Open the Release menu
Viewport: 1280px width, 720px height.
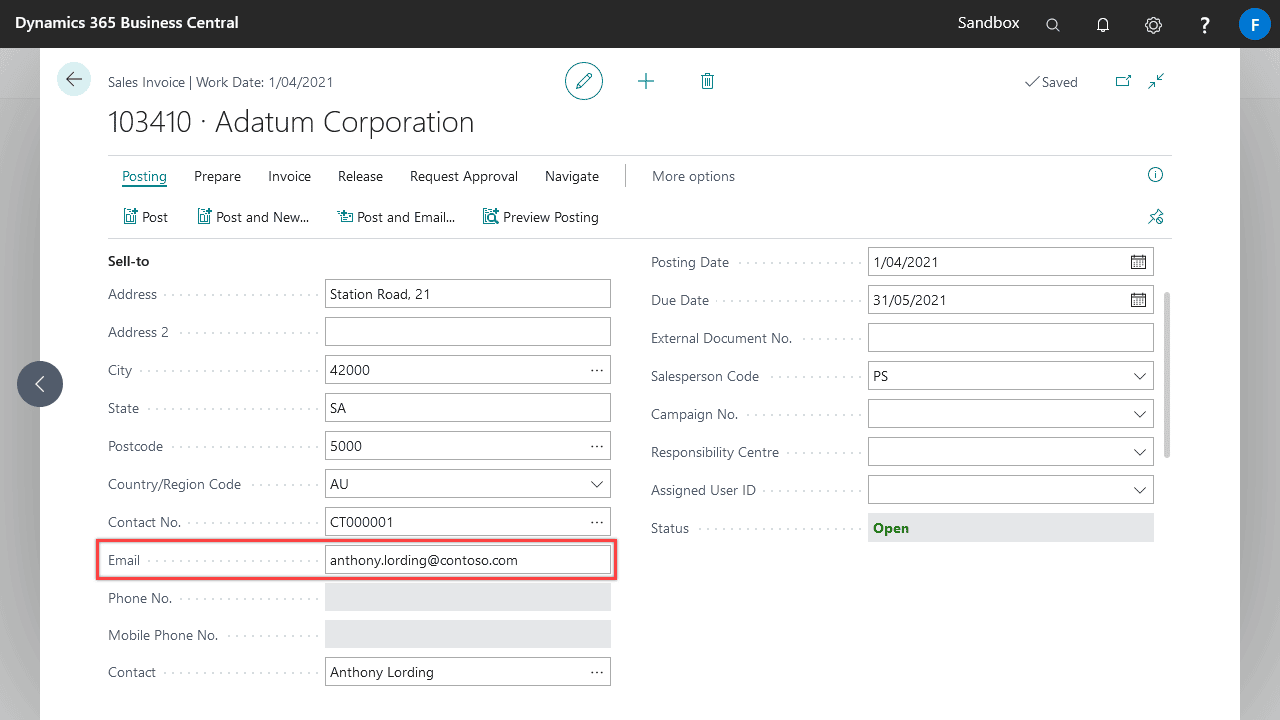click(360, 176)
